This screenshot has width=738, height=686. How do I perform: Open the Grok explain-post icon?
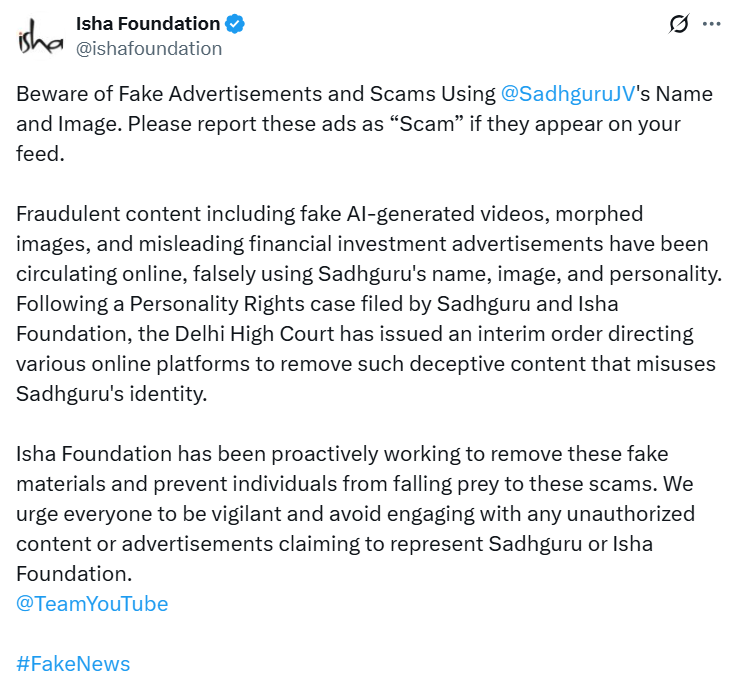click(x=679, y=24)
